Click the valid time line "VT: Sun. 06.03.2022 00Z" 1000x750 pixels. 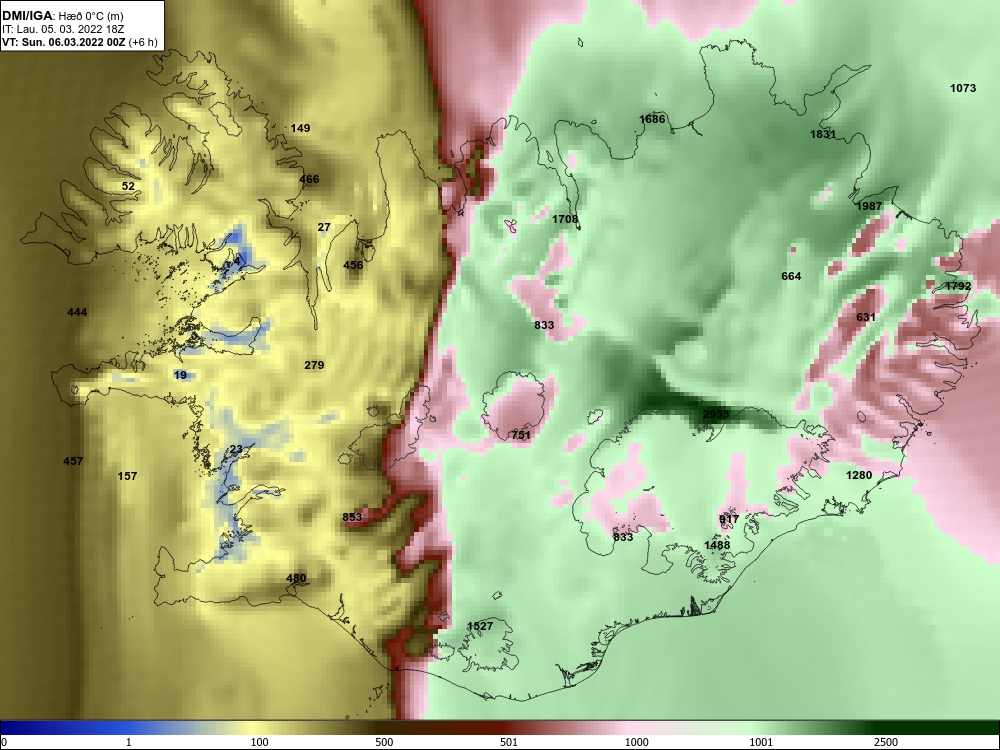[x=64, y=42]
